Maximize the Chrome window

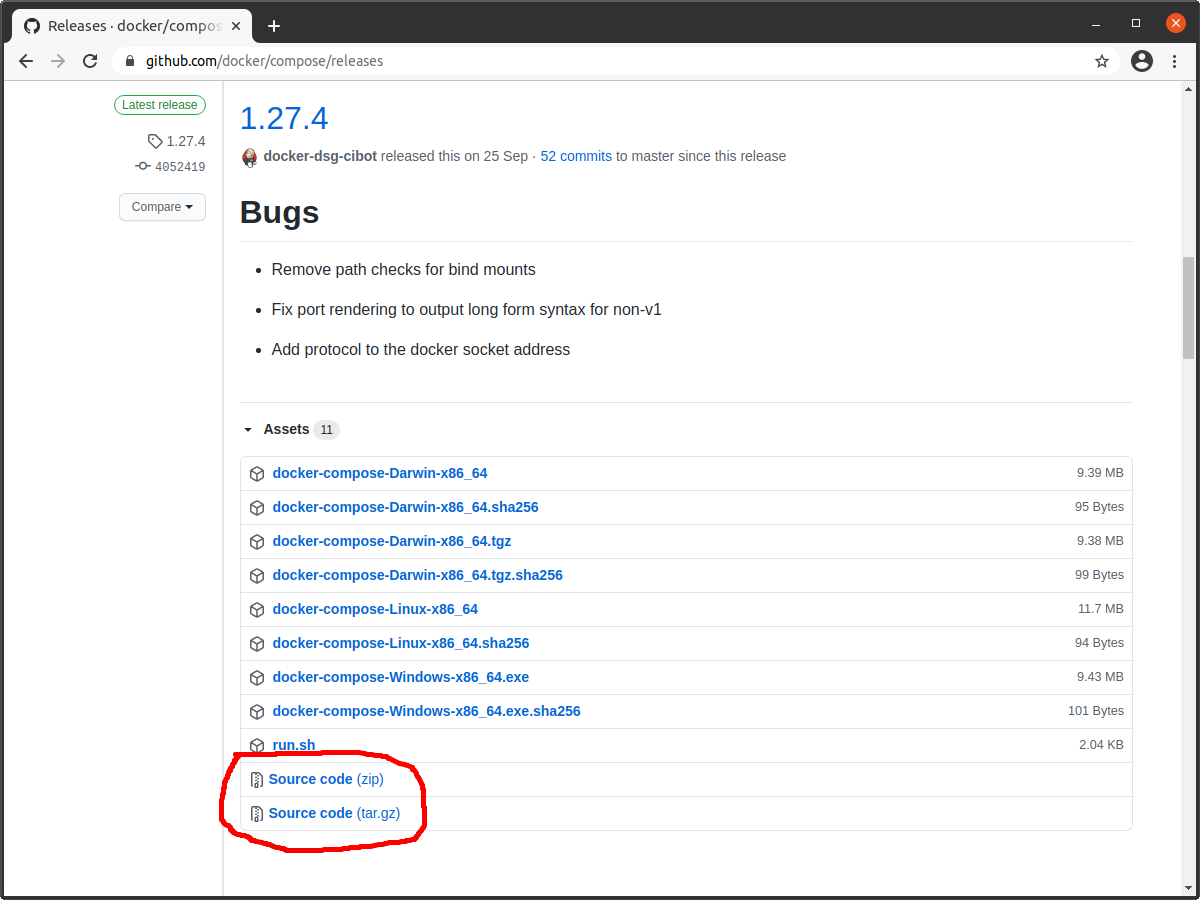coord(1136,23)
